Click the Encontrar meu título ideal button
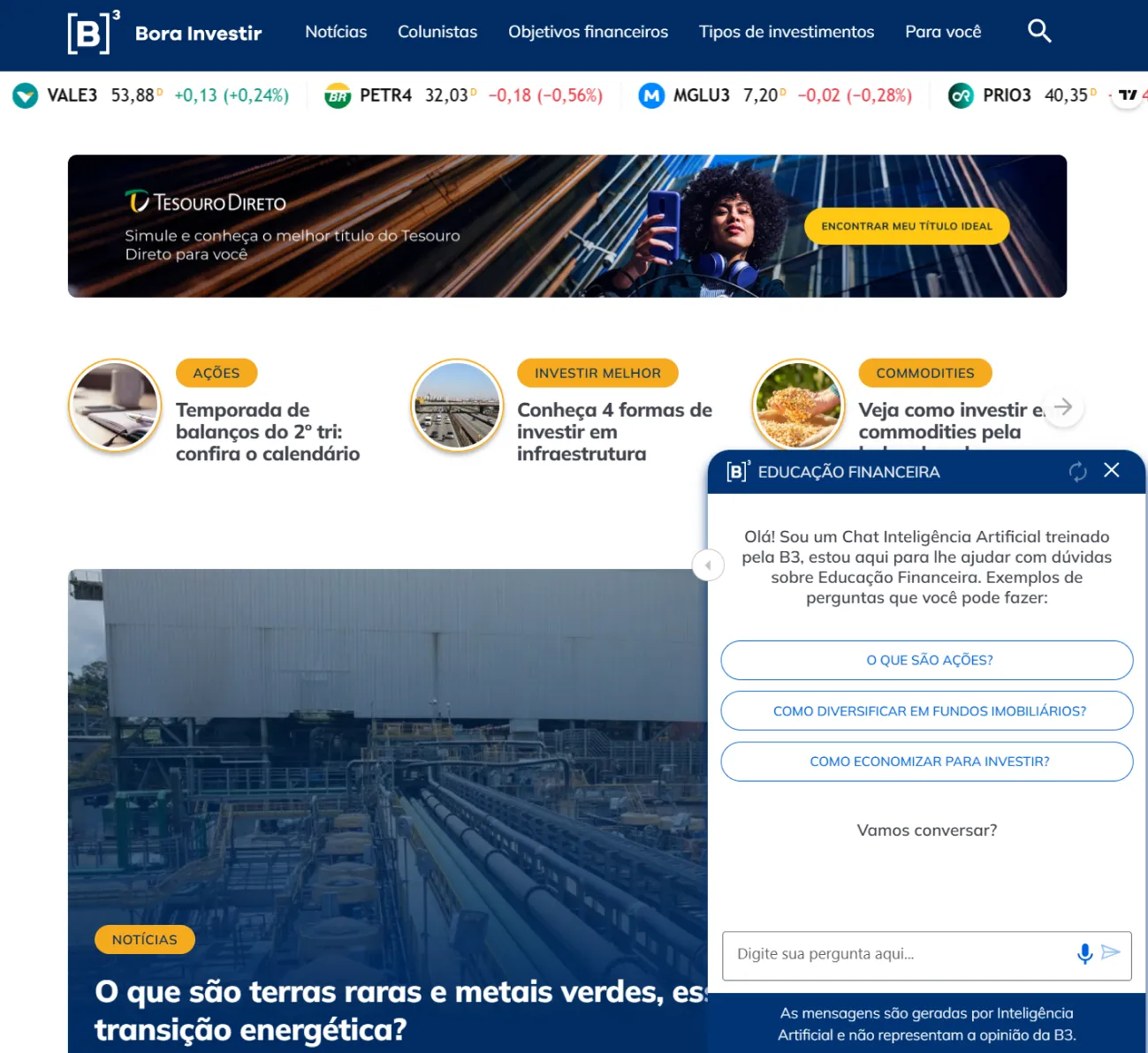This screenshot has height=1053, width=1148. [x=907, y=226]
